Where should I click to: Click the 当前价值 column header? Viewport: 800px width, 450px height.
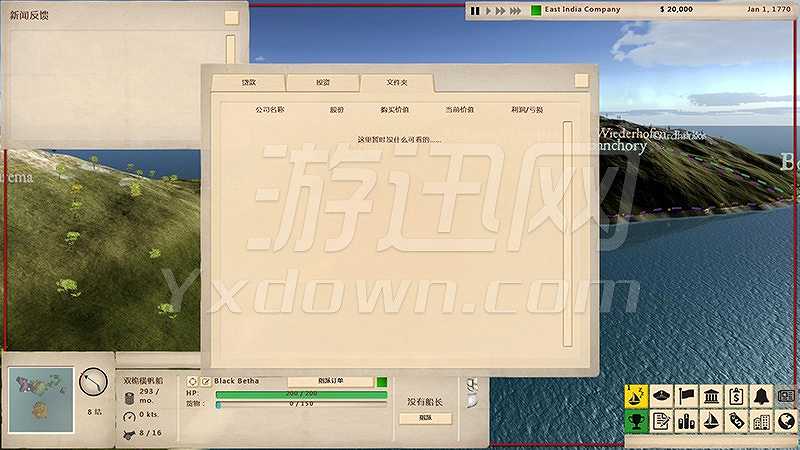(x=460, y=110)
